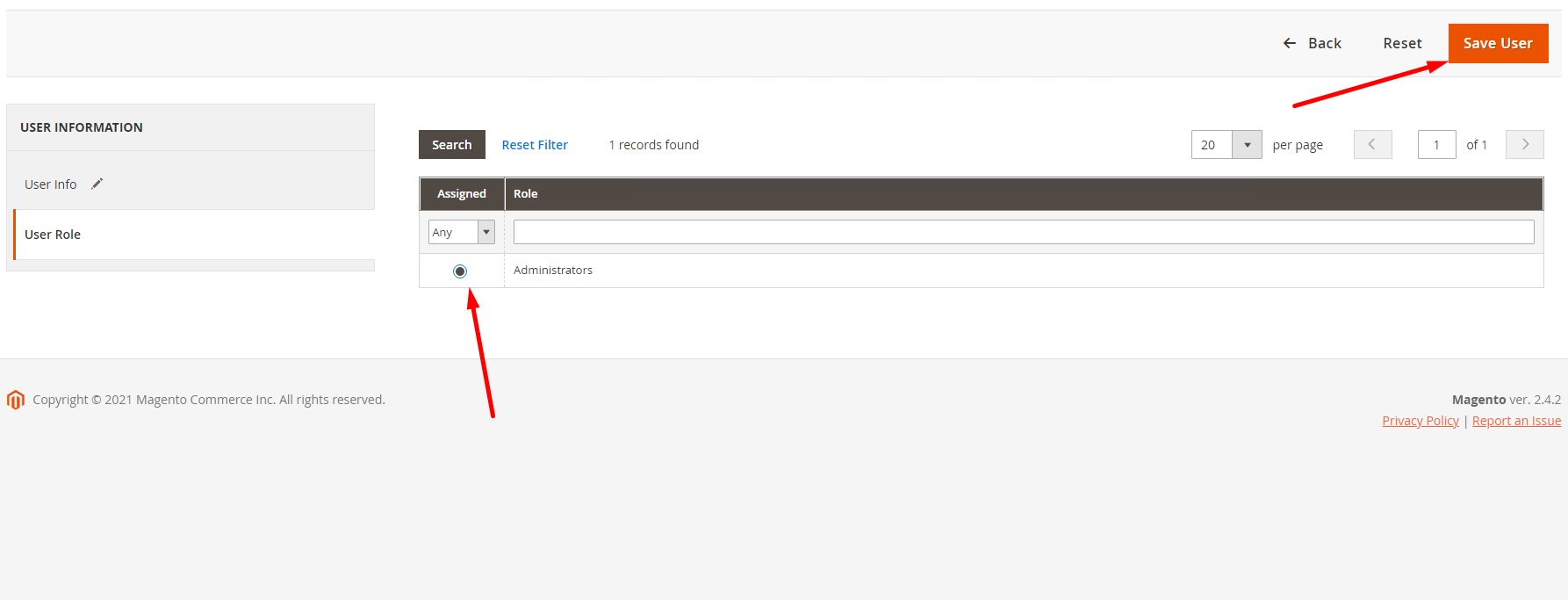Select the Administrators role radio button

click(x=460, y=271)
